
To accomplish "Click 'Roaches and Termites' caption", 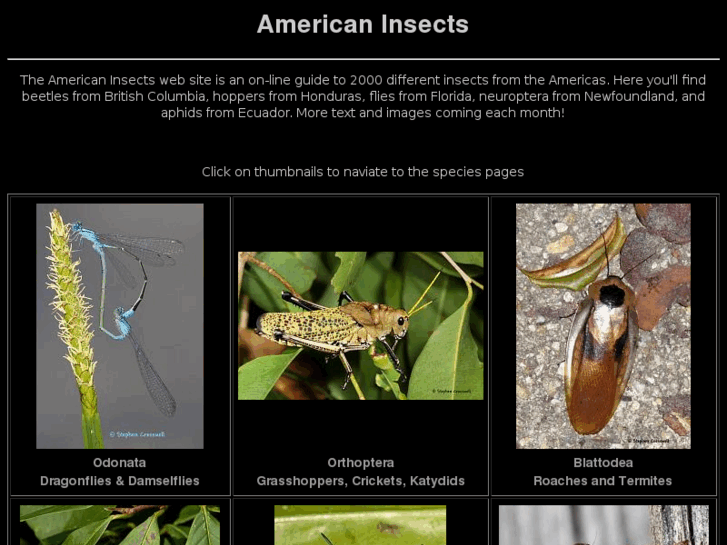I will (x=603, y=481).
